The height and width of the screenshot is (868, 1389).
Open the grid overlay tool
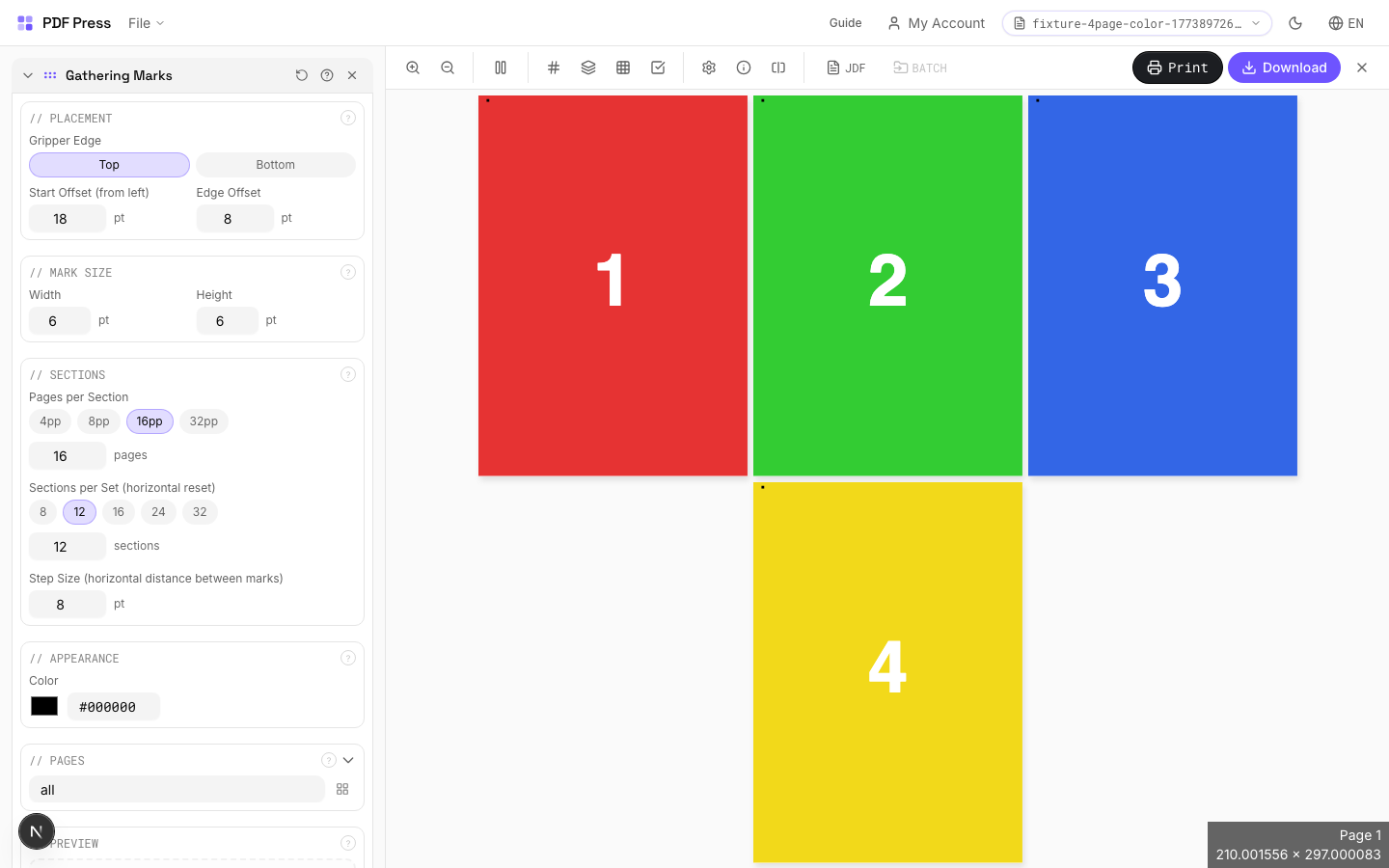coord(554,68)
